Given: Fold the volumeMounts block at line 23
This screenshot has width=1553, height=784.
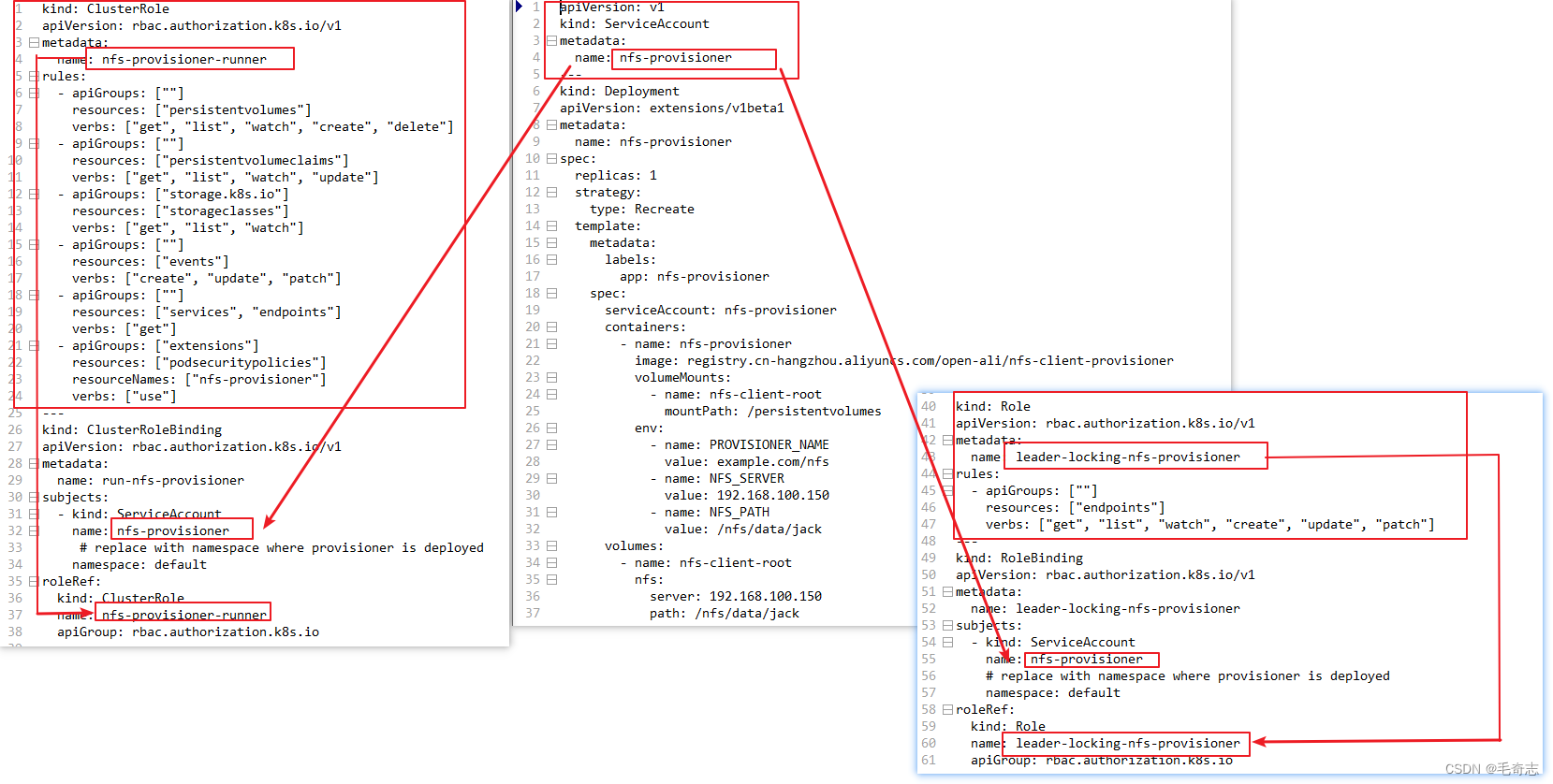Looking at the screenshot, I should tap(551, 377).
